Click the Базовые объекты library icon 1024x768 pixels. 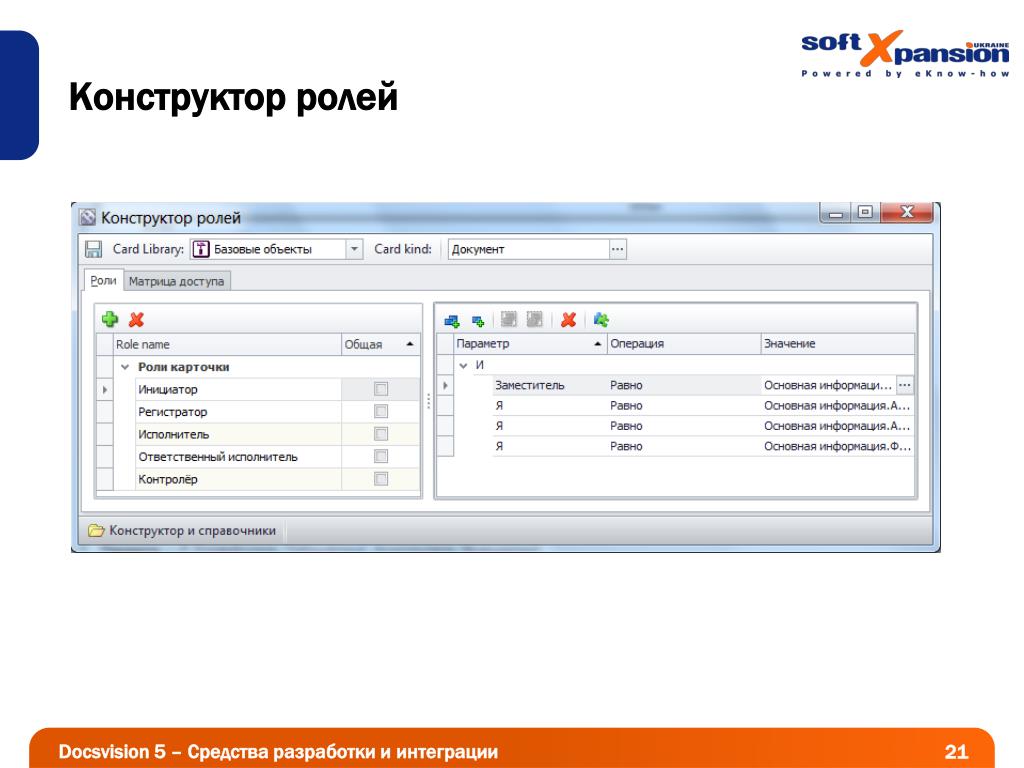[x=201, y=249]
